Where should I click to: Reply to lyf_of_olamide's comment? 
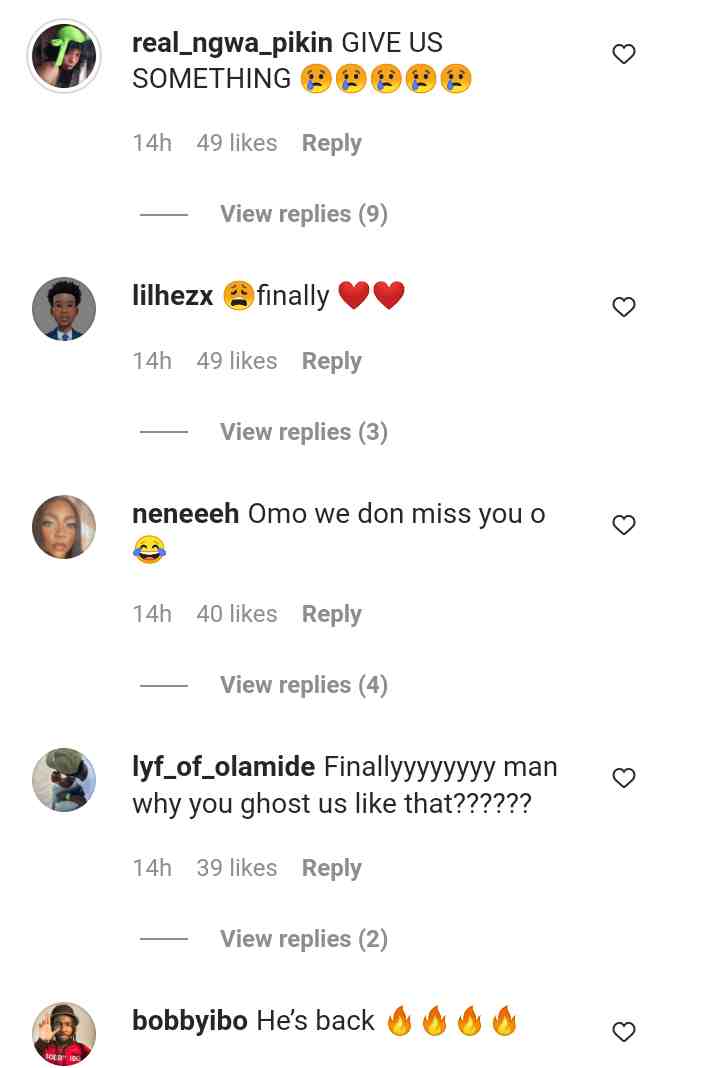331,868
